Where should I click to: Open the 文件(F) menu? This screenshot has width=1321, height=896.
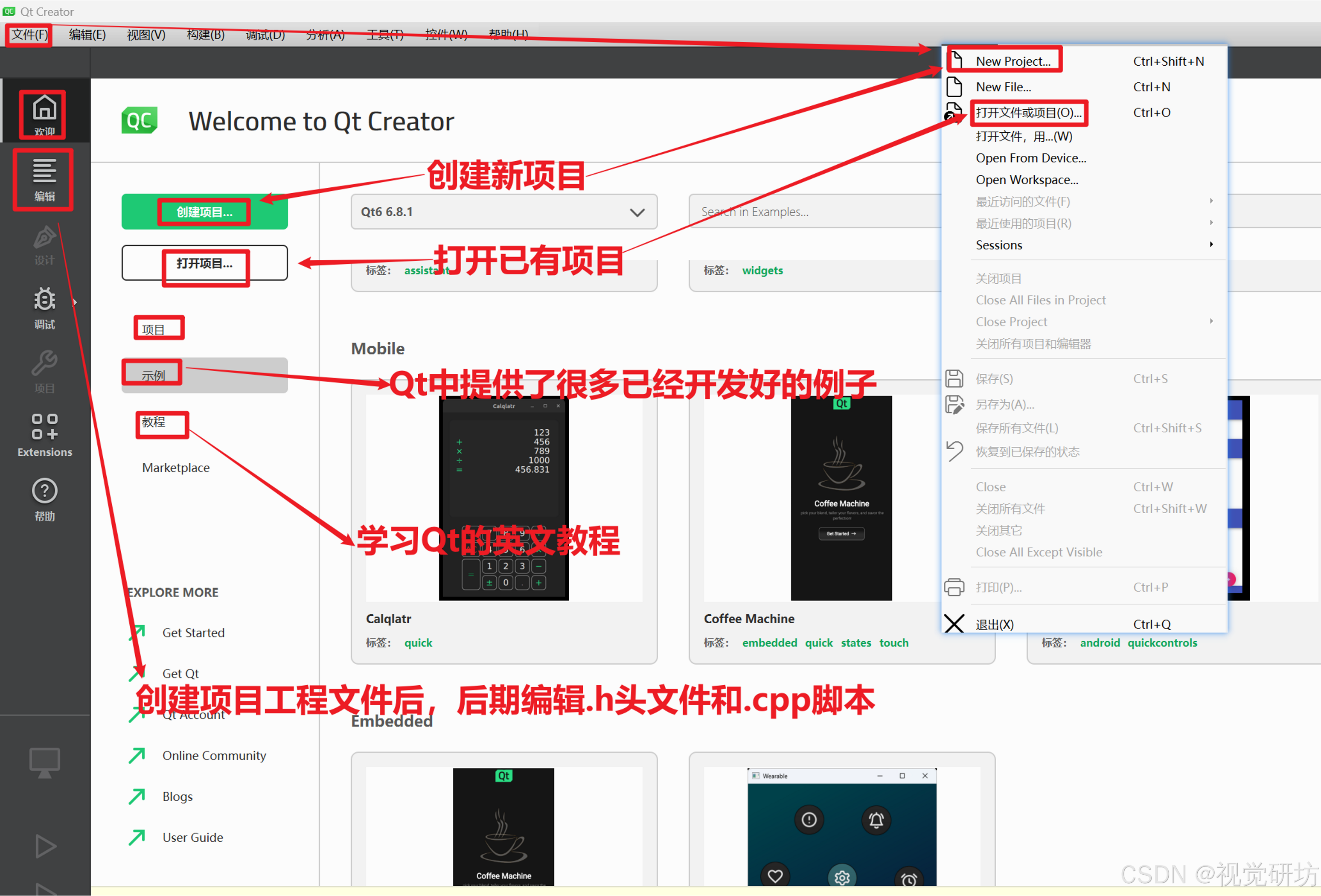29,35
